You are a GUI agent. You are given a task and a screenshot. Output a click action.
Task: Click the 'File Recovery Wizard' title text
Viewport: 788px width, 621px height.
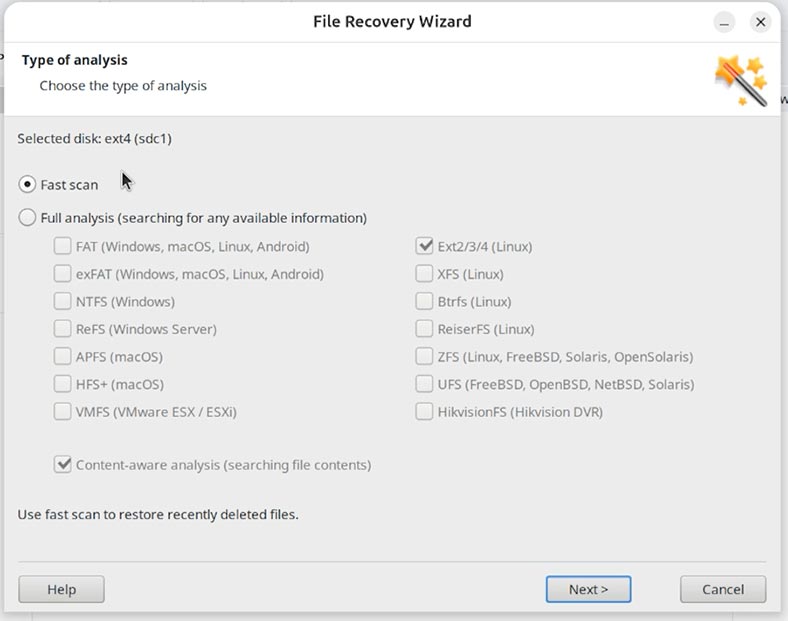point(392,22)
